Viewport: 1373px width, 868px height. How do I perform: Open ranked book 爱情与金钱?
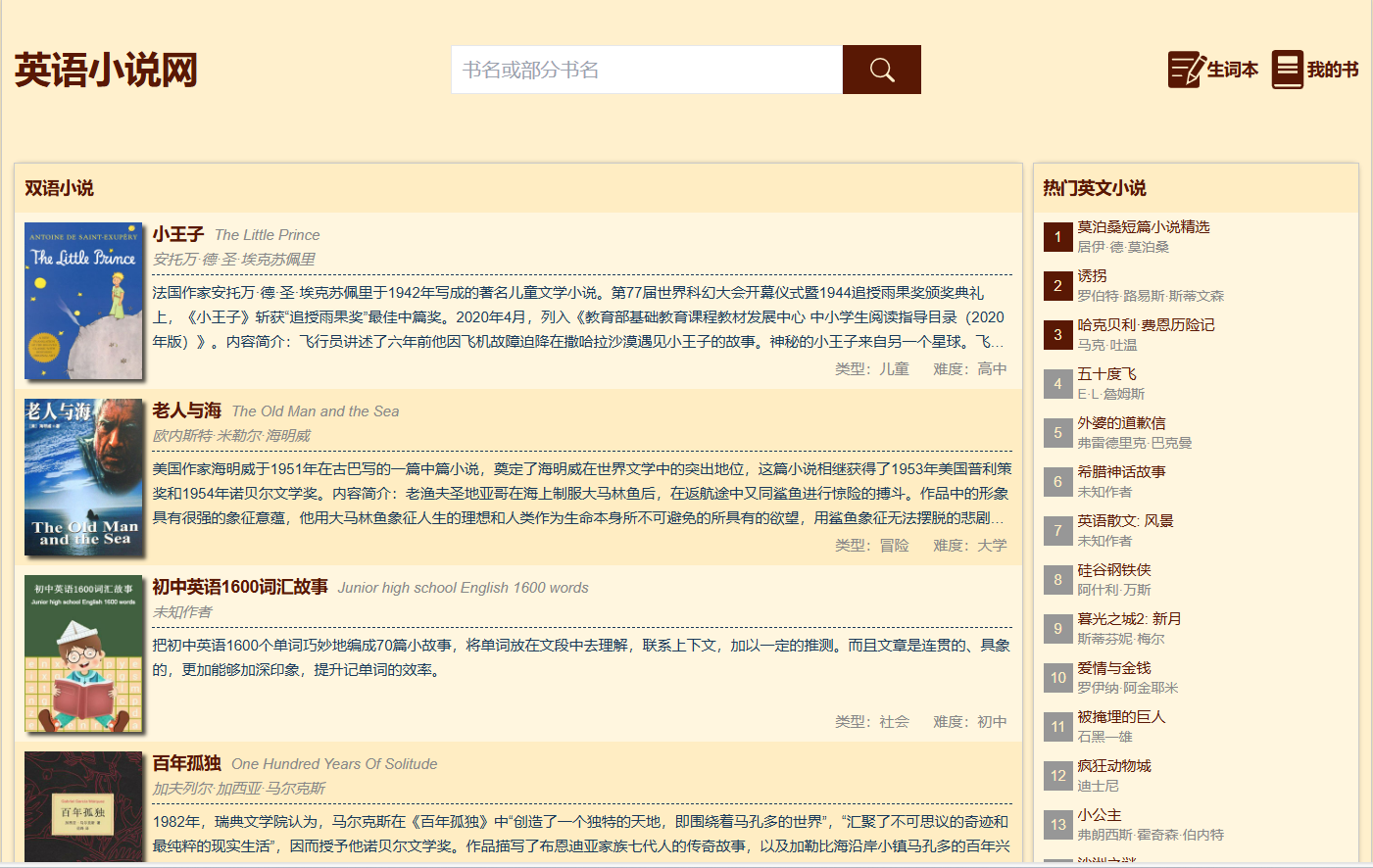(1114, 667)
